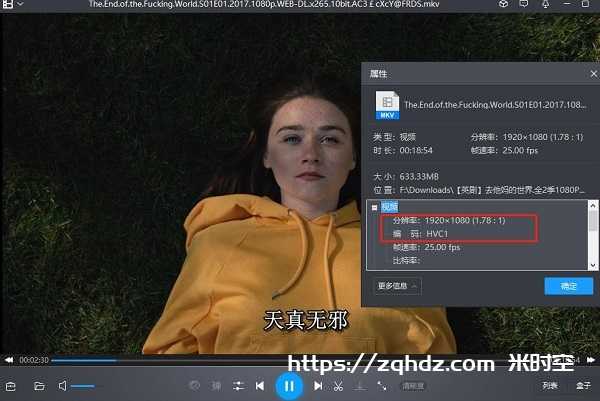
Task: Click the 时长 00:18:54 text
Action: 403,150
